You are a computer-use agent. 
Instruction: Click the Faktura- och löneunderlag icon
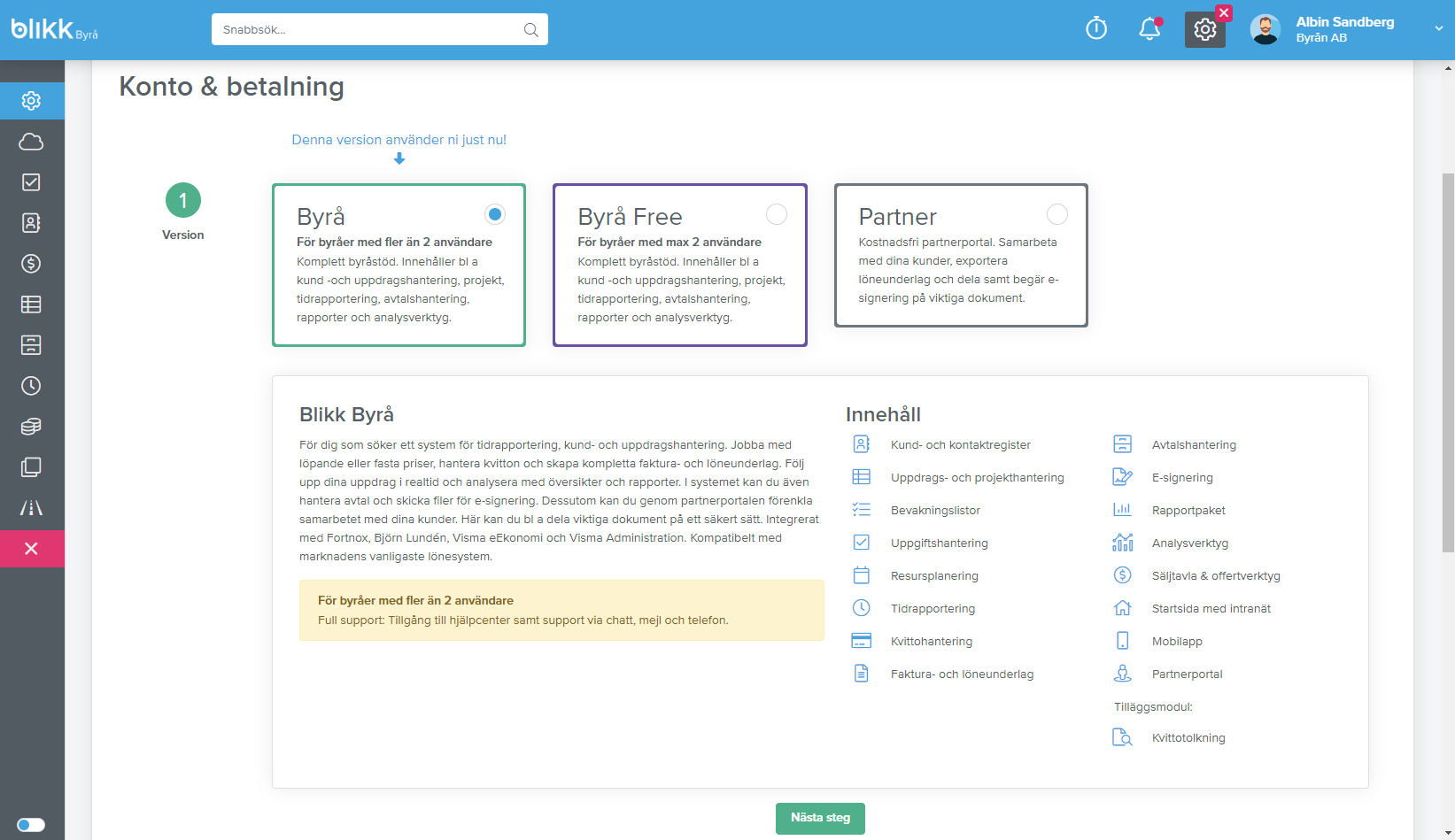(861, 674)
